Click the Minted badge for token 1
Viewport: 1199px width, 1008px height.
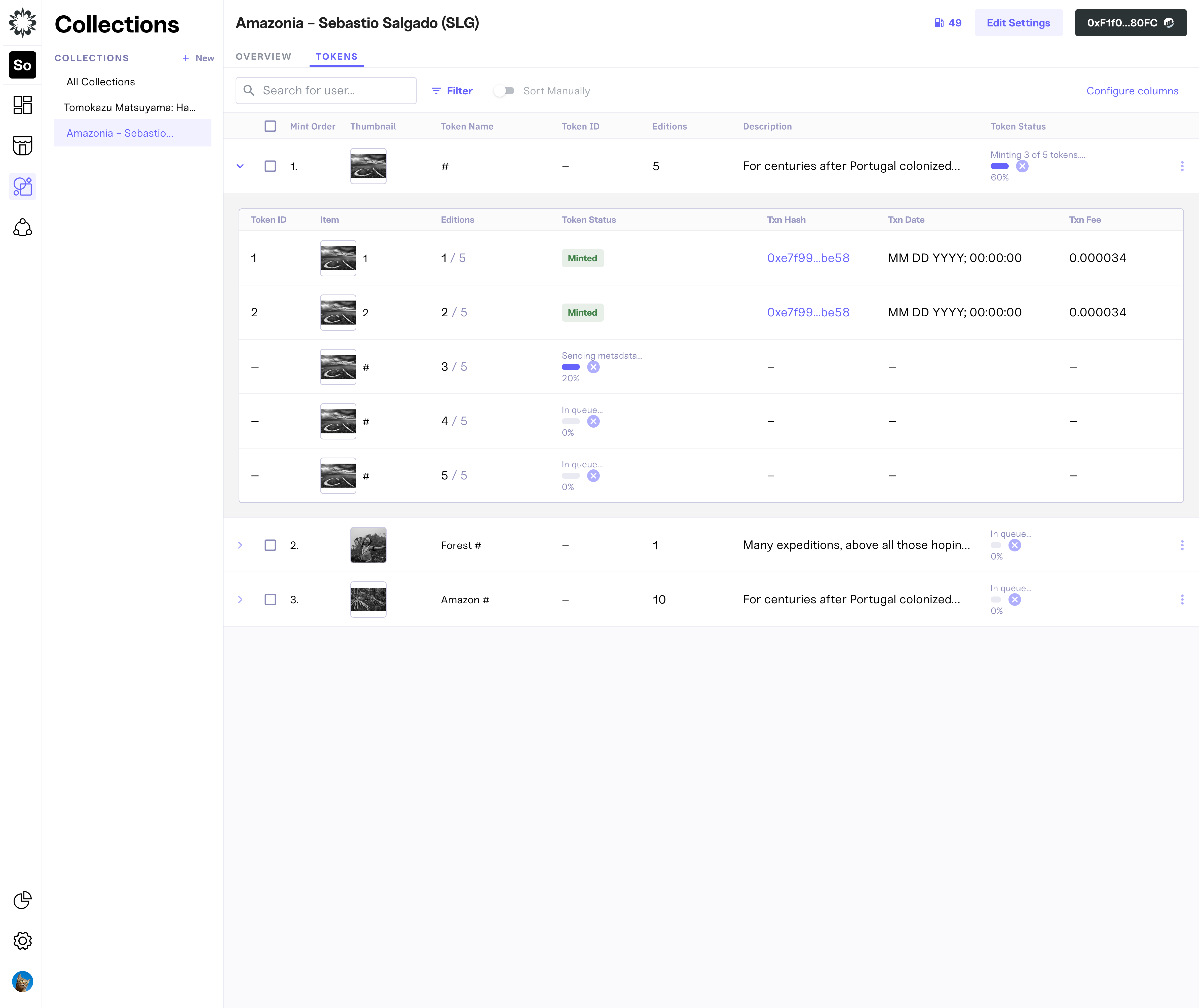pyautogui.click(x=582, y=258)
